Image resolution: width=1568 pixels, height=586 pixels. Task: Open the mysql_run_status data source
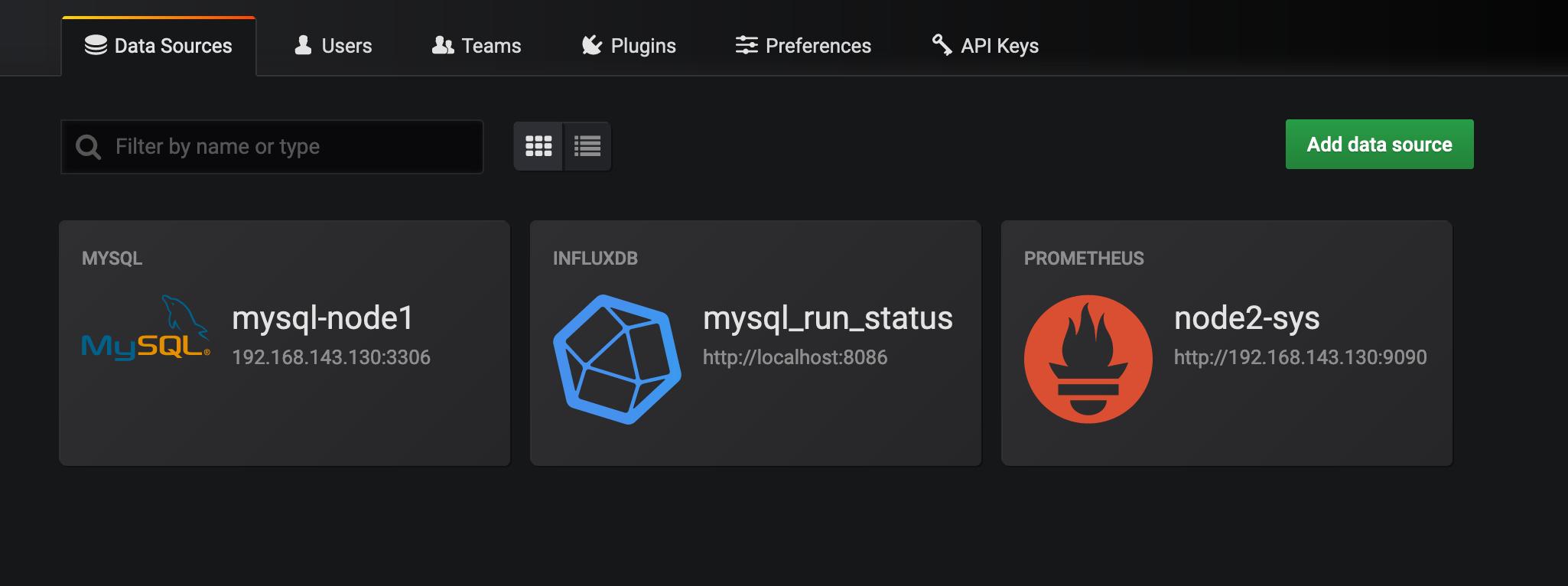[756, 343]
